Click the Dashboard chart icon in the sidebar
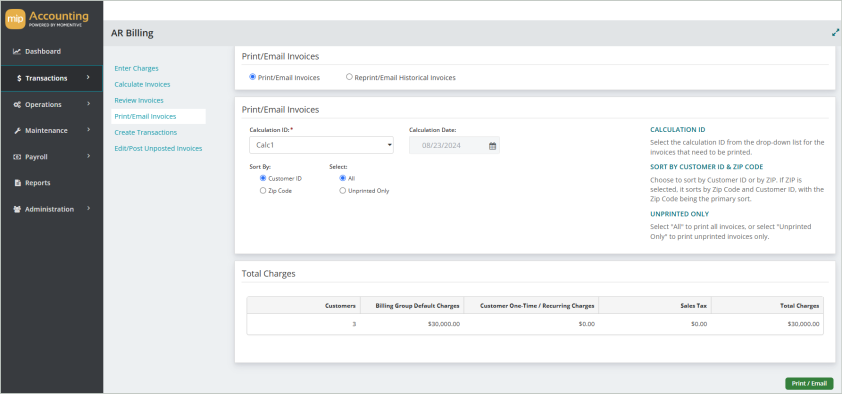 tap(17, 52)
